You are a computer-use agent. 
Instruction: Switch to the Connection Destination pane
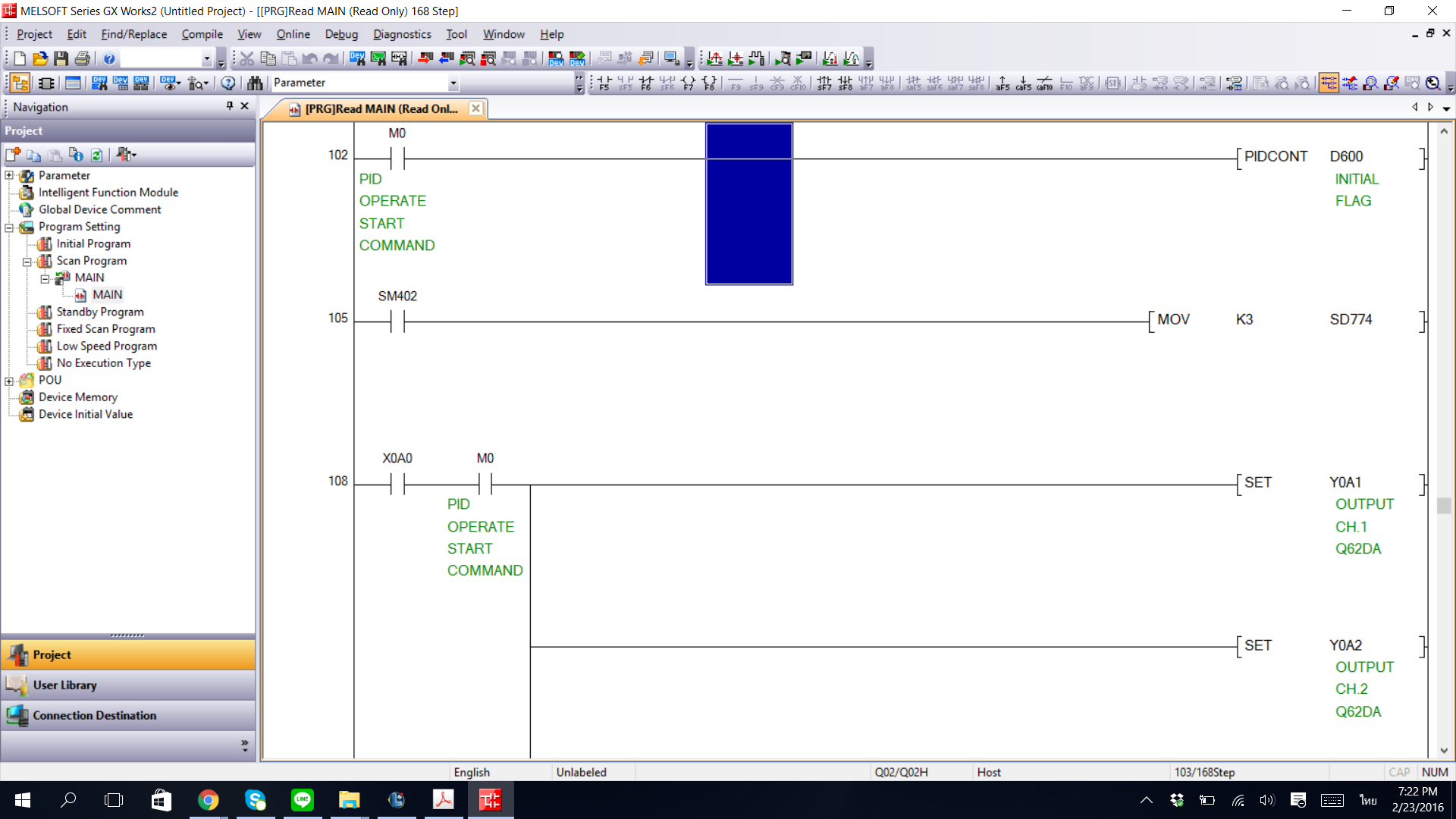[127, 715]
